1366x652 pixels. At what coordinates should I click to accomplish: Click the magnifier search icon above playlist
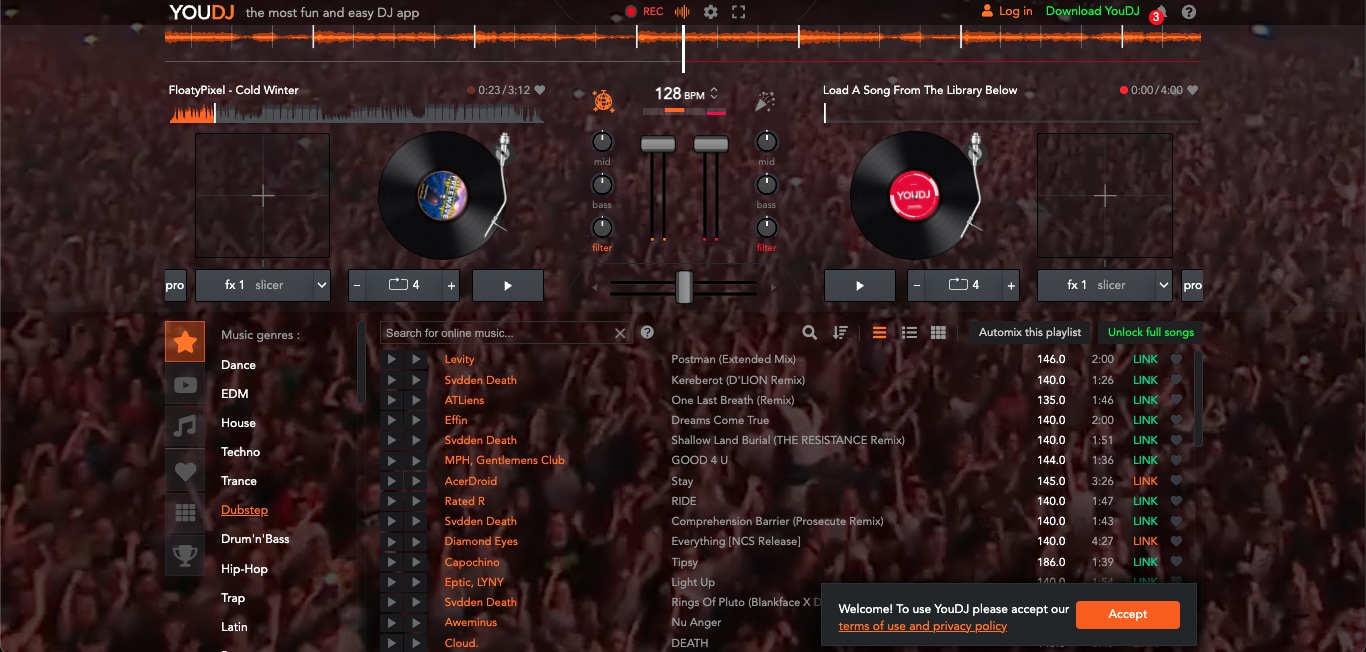810,333
